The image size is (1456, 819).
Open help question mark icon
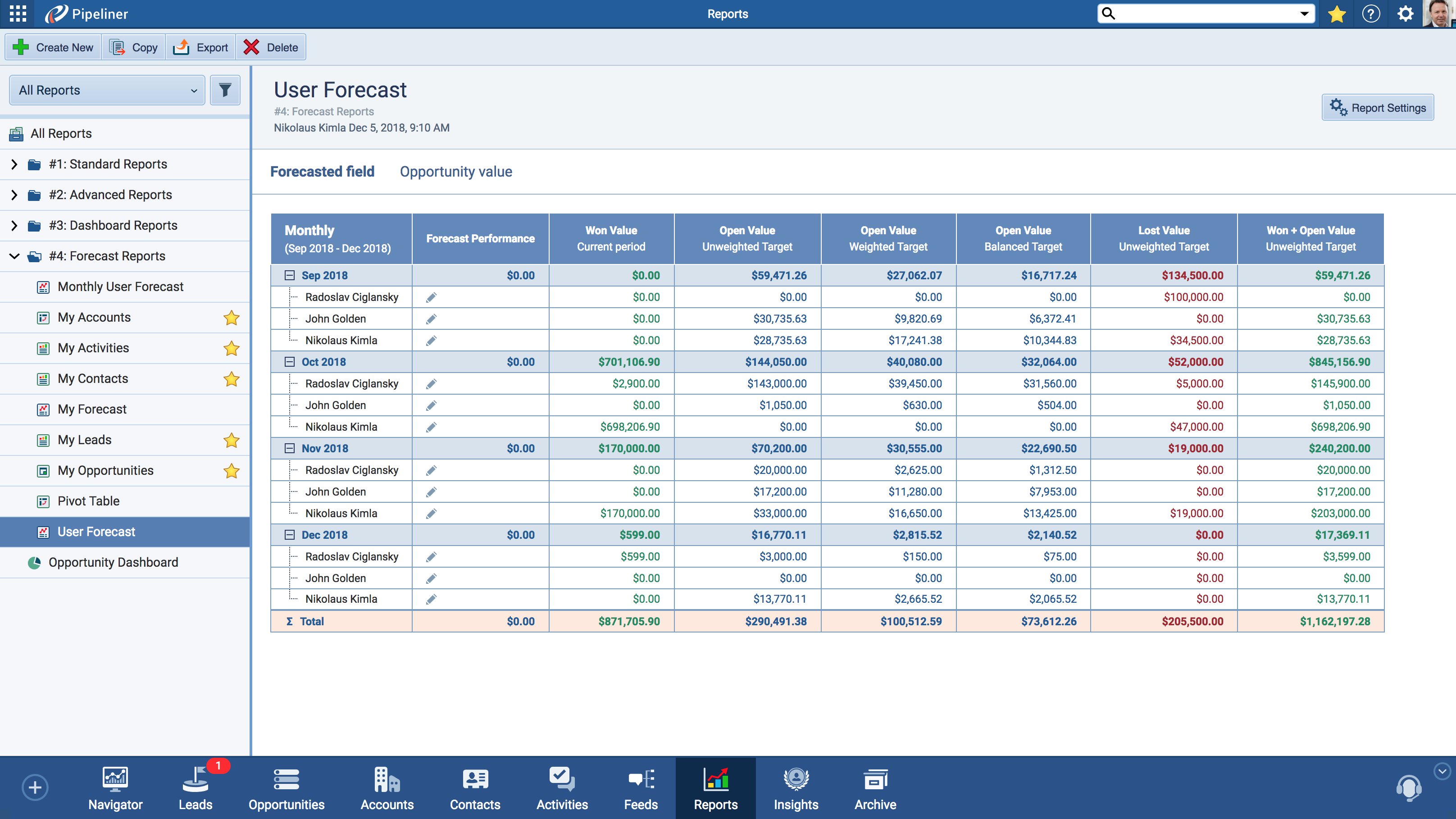(x=1371, y=14)
